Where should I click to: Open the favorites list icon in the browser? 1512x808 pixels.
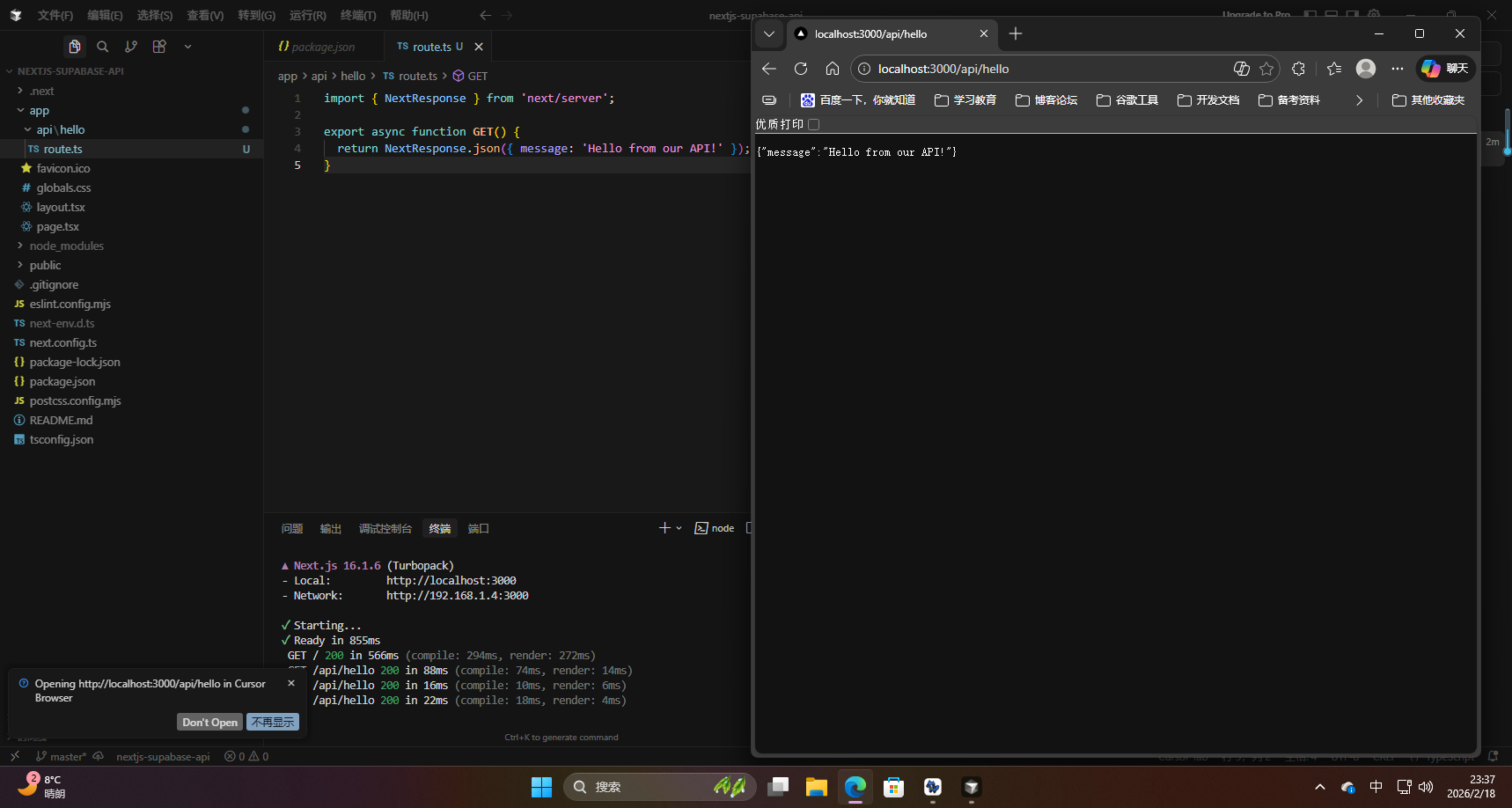click(x=1334, y=69)
